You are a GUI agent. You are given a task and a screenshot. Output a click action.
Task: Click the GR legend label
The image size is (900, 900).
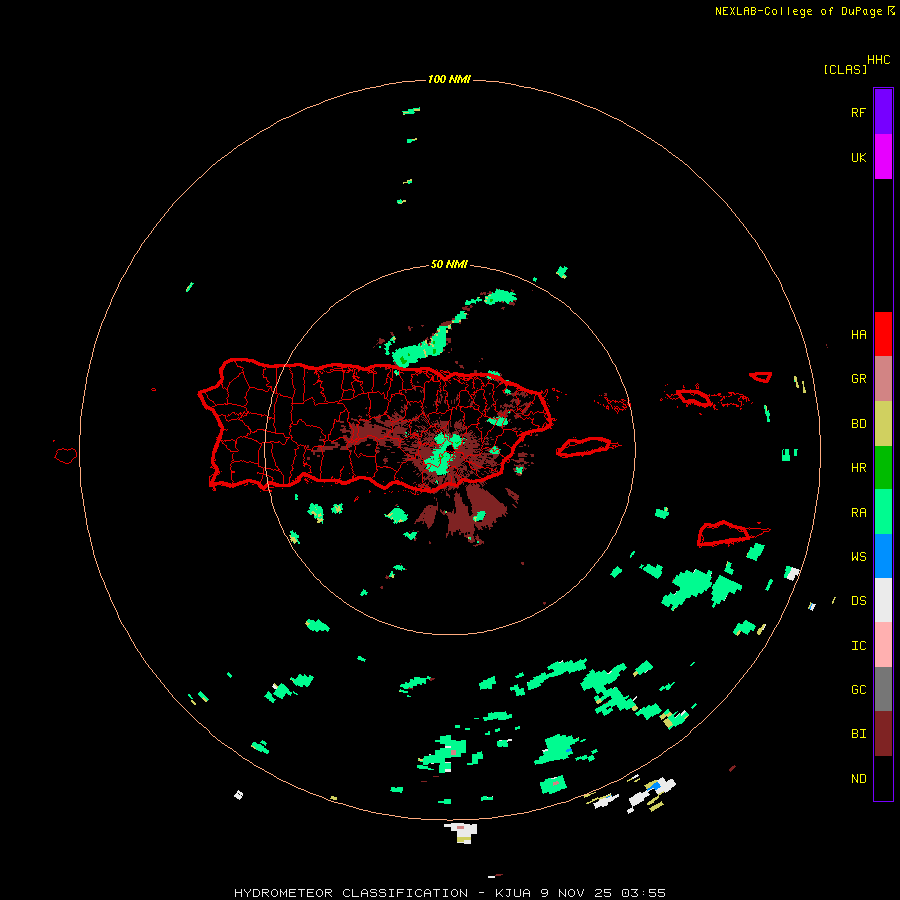[858, 379]
